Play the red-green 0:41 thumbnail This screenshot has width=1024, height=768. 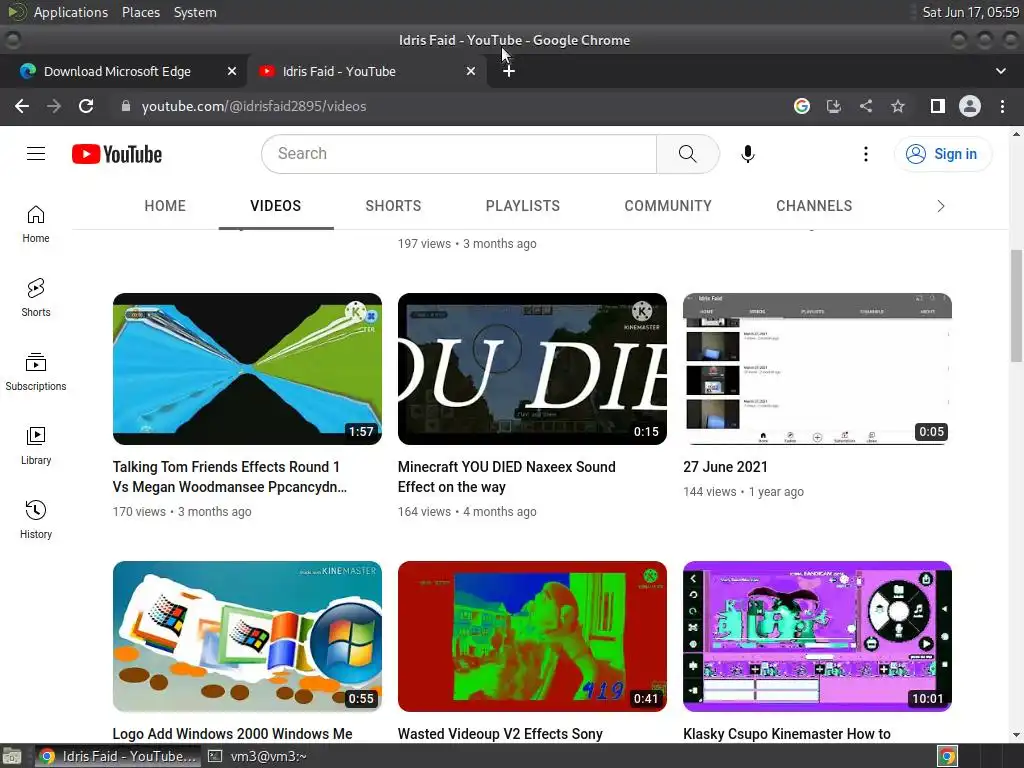coord(532,637)
